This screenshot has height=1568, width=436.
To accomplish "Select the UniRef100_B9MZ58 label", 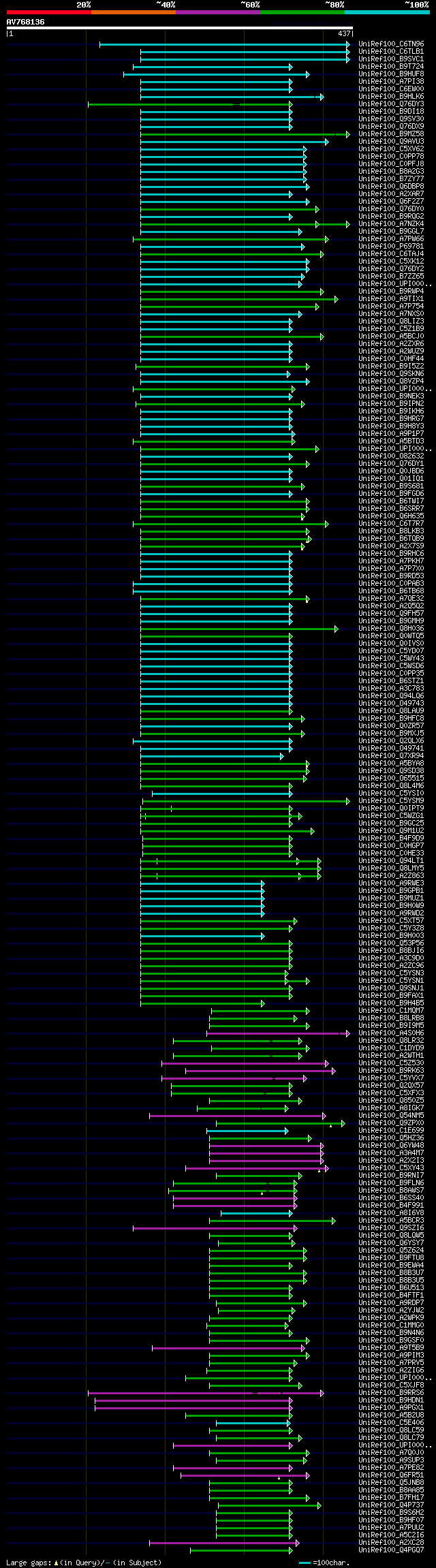I will click(391, 134).
